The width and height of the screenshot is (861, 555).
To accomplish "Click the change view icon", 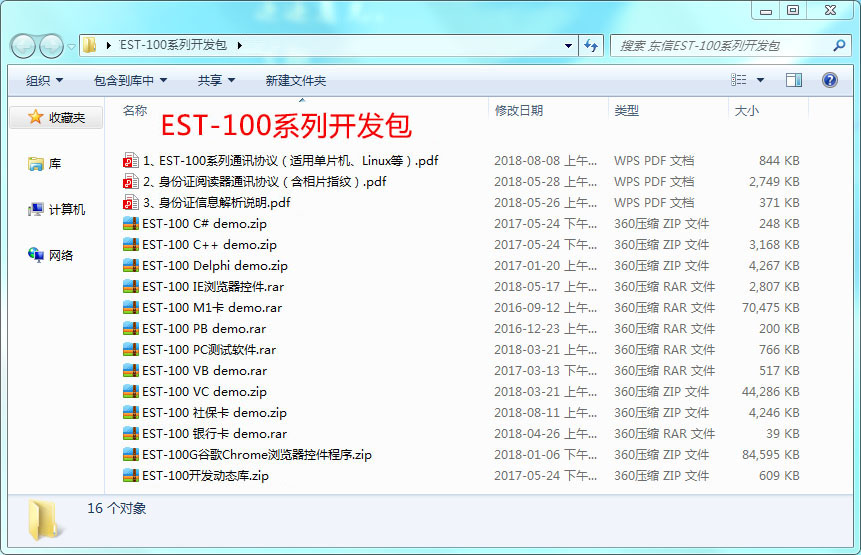I will [x=739, y=80].
